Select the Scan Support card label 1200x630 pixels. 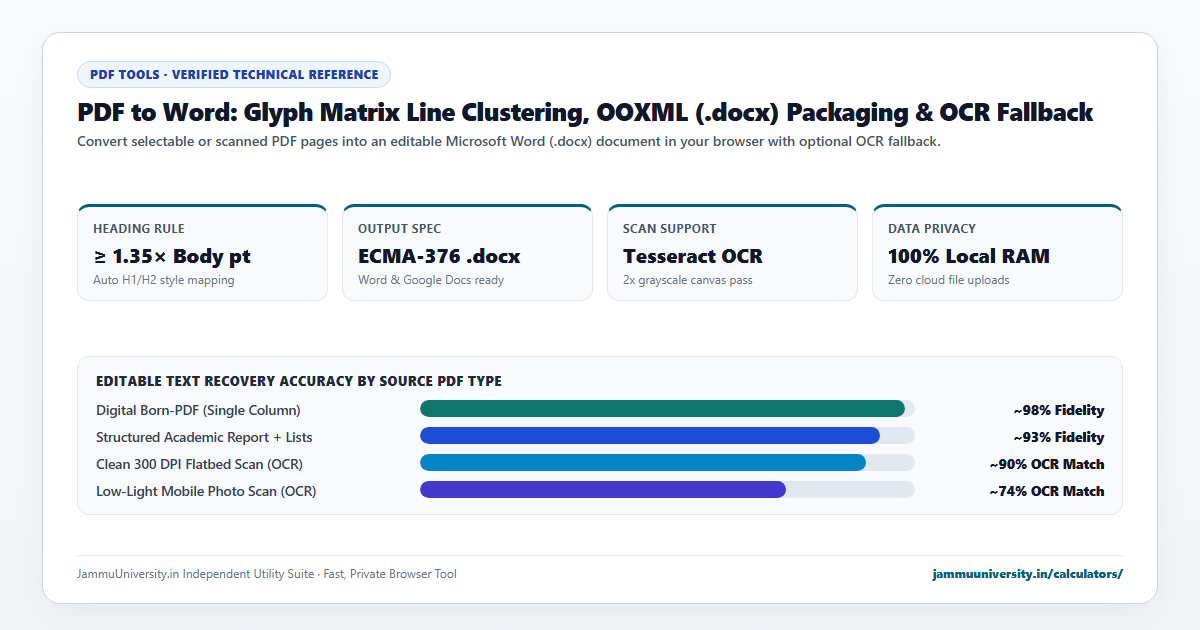(x=670, y=229)
